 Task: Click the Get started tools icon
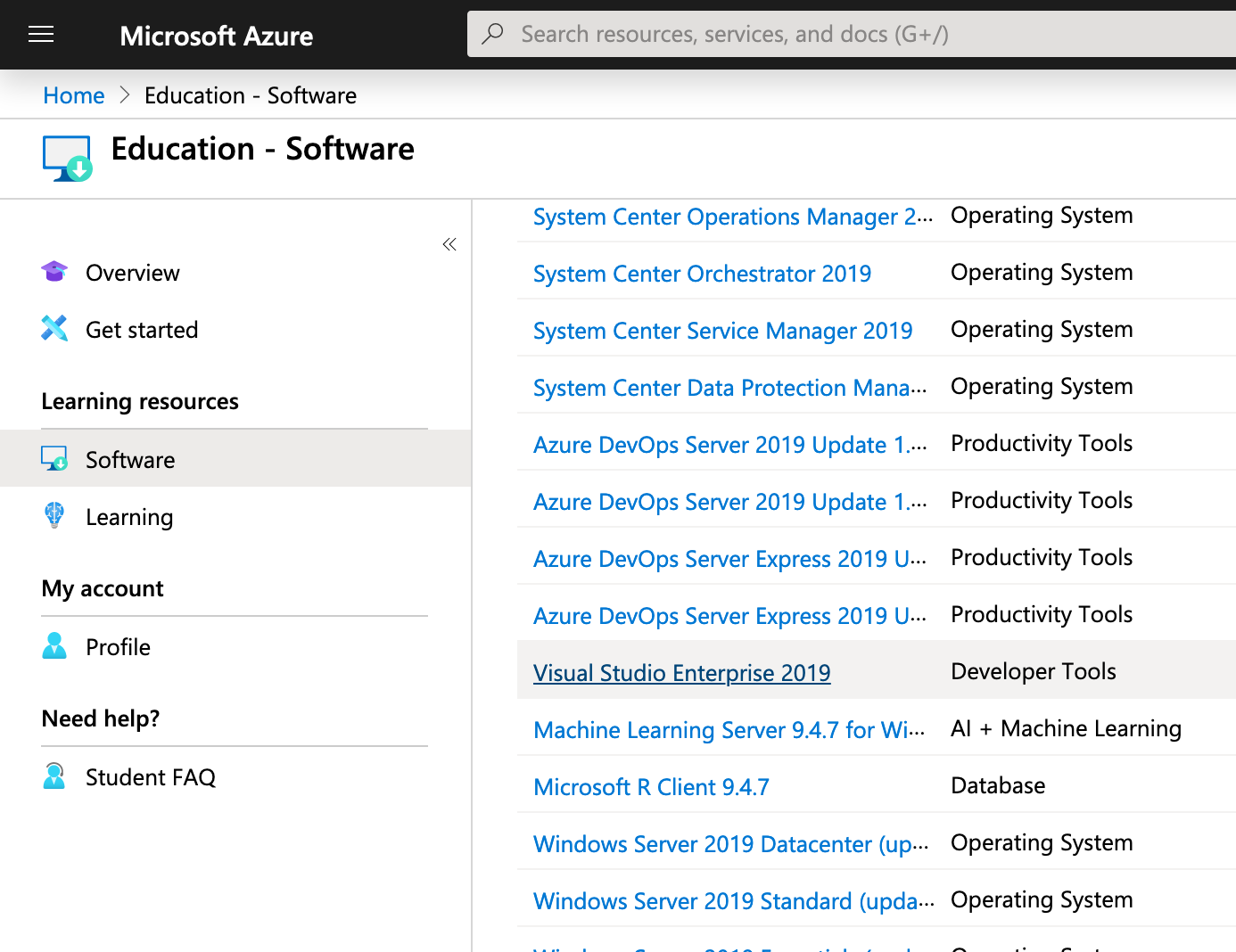click(x=54, y=329)
